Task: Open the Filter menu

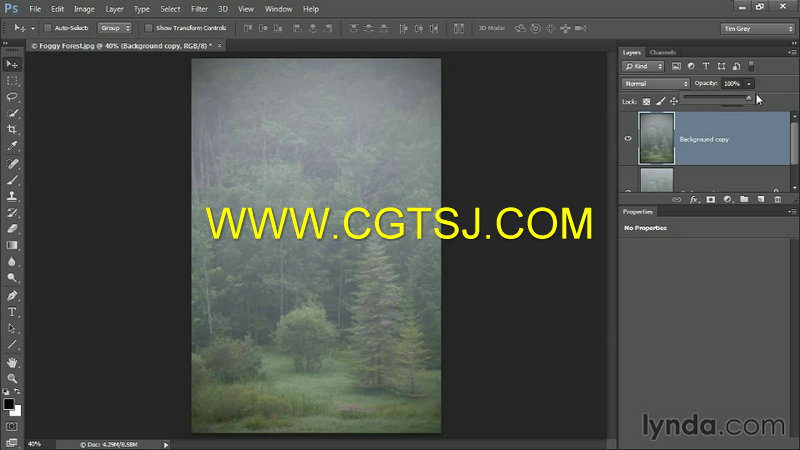Action: tap(199, 9)
